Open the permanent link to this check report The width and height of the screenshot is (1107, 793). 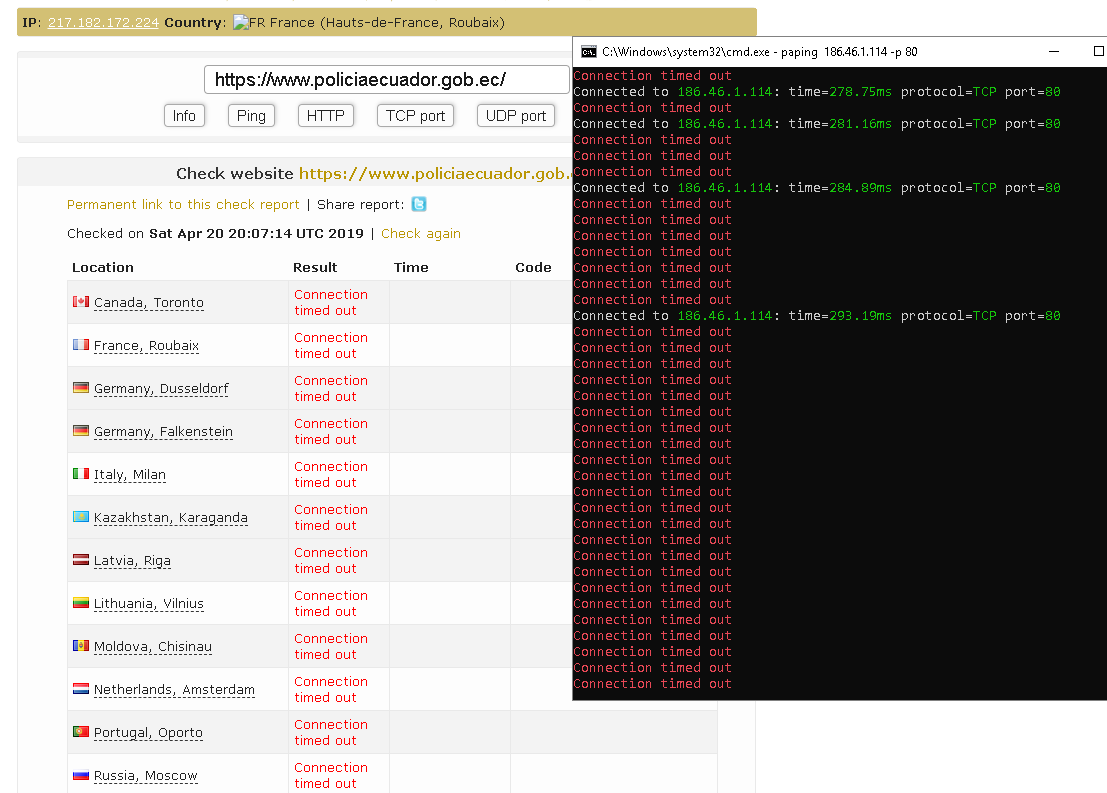pyautogui.click(x=183, y=204)
